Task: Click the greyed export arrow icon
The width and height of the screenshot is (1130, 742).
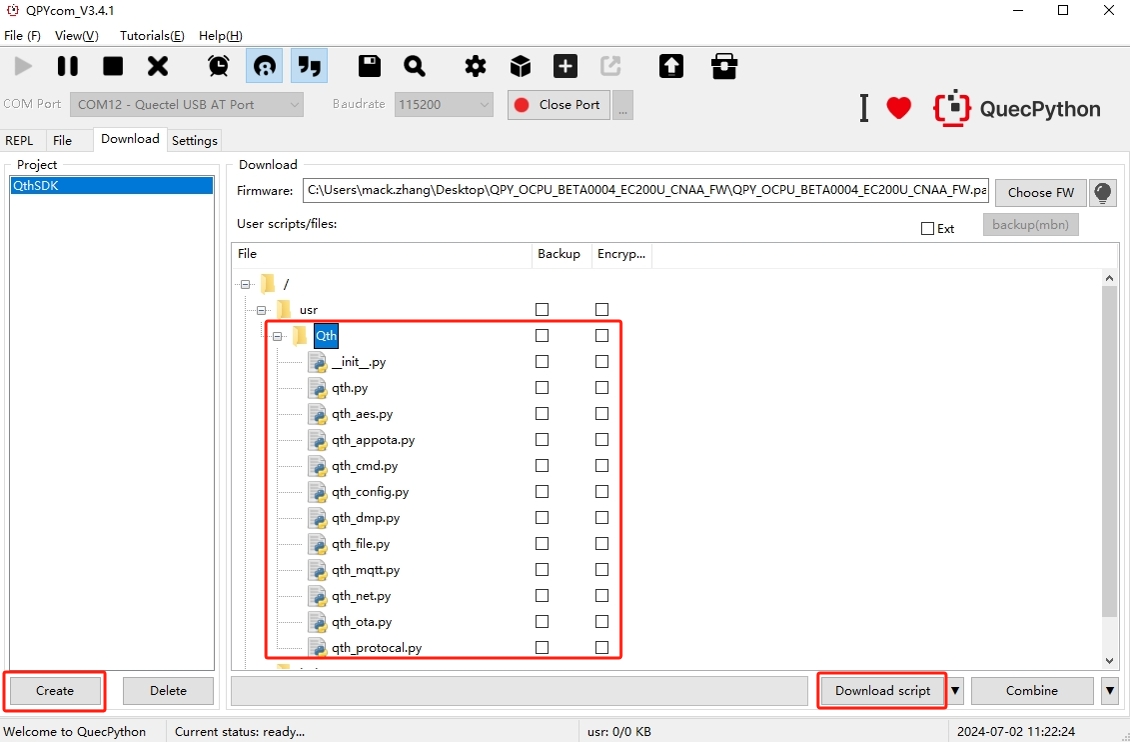Action: [x=610, y=66]
